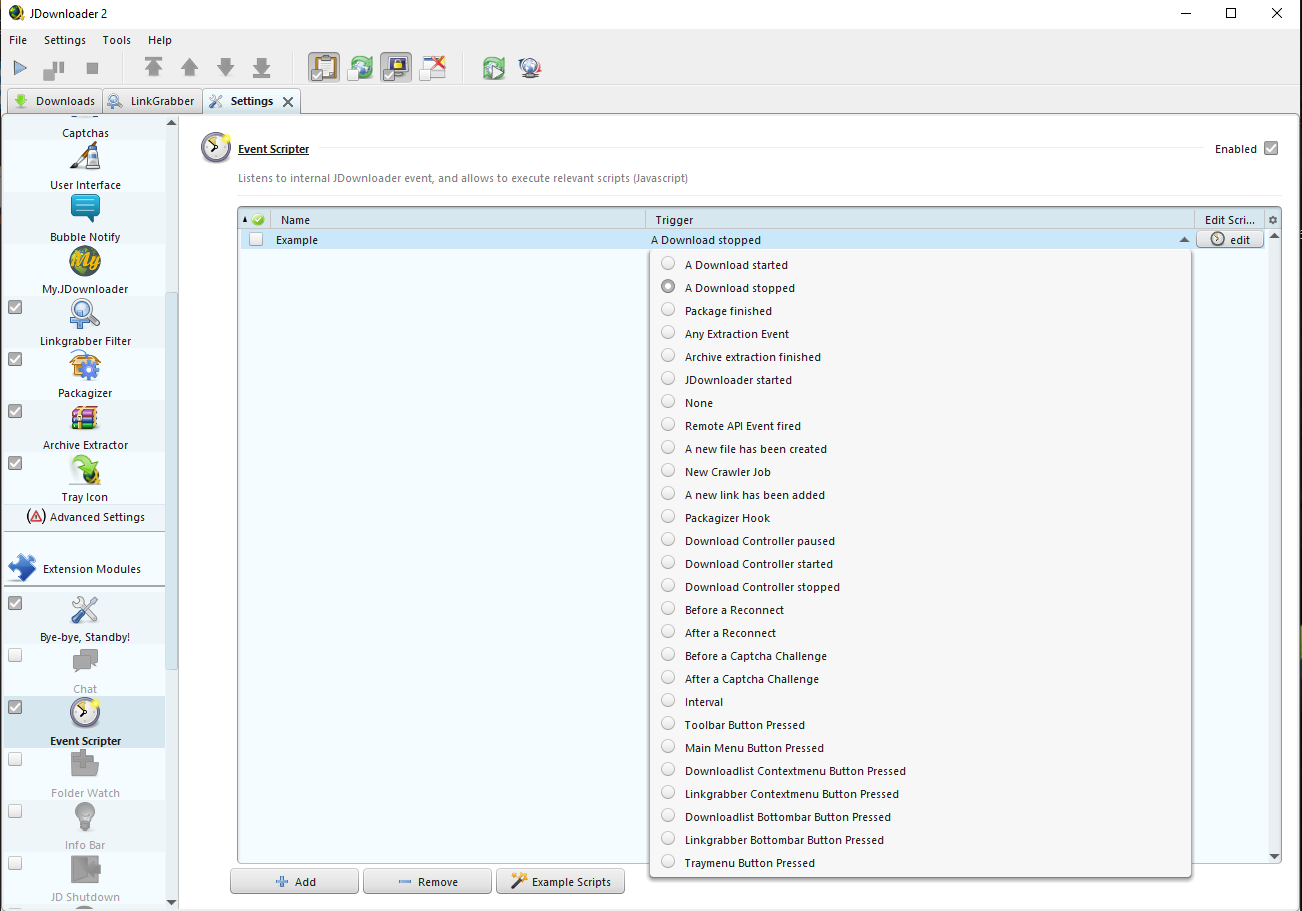Toggle auto reconnect in the toolbar

(360, 68)
